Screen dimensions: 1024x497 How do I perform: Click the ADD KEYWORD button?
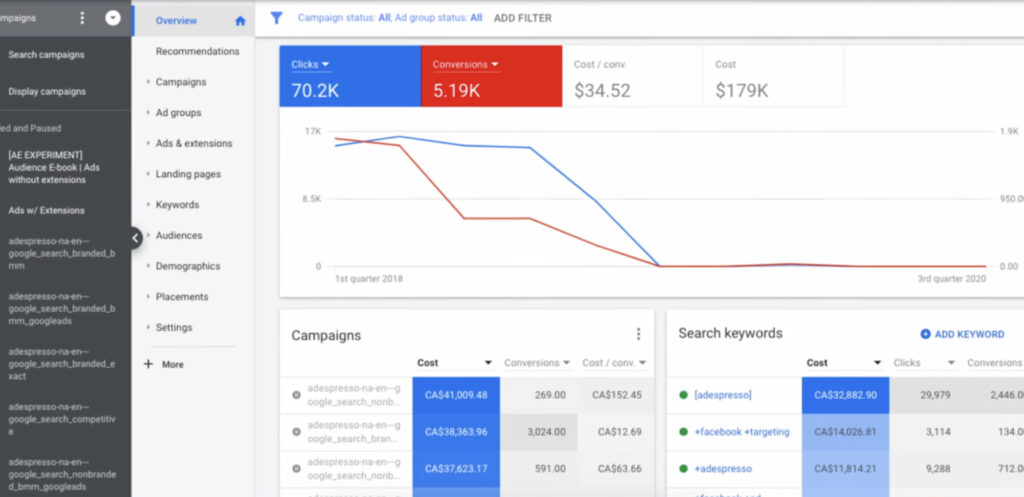tap(962, 334)
